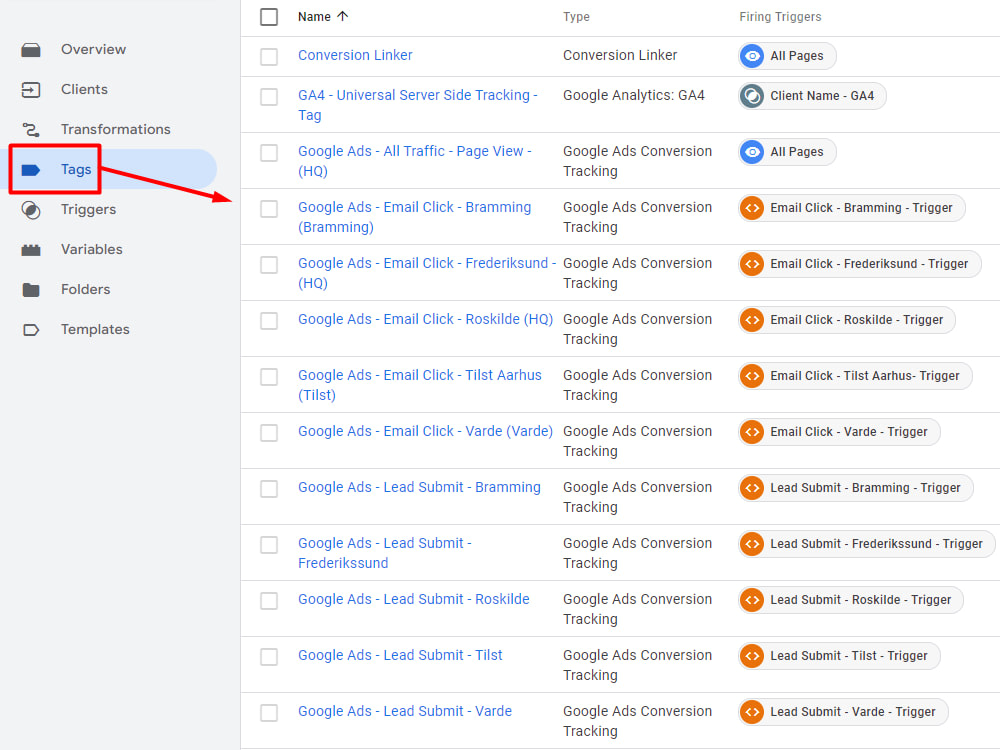The width and height of the screenshot is (1000, 750).
Task: Click eye icon of All Pages trigger in Page View row
Action: (x=753, y=152)
